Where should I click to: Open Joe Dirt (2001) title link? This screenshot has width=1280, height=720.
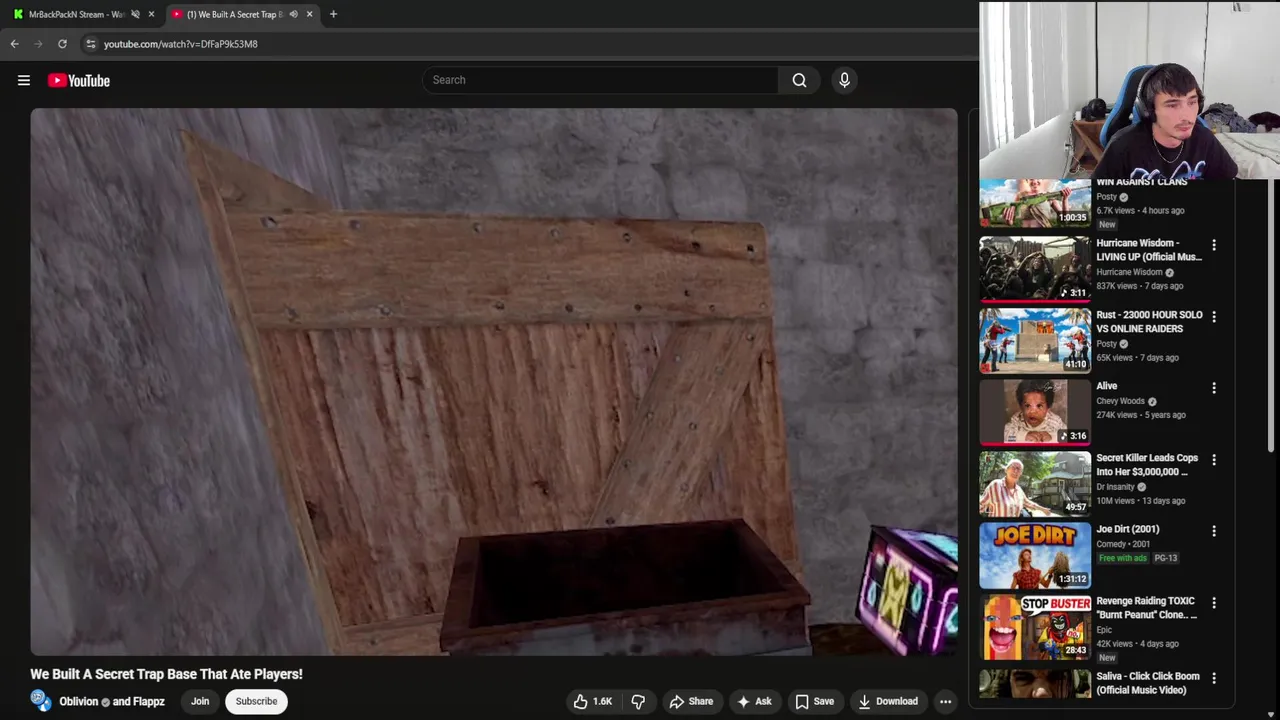(1128, 529)
